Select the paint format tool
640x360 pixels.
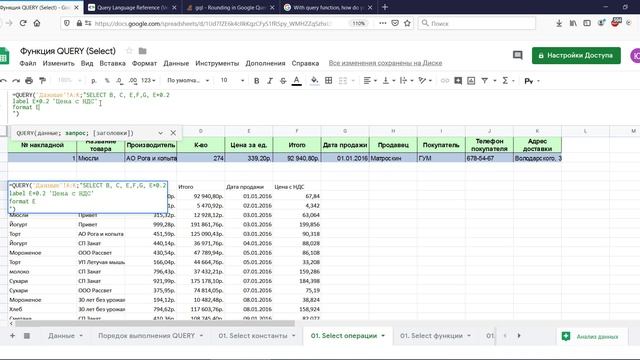42,81
